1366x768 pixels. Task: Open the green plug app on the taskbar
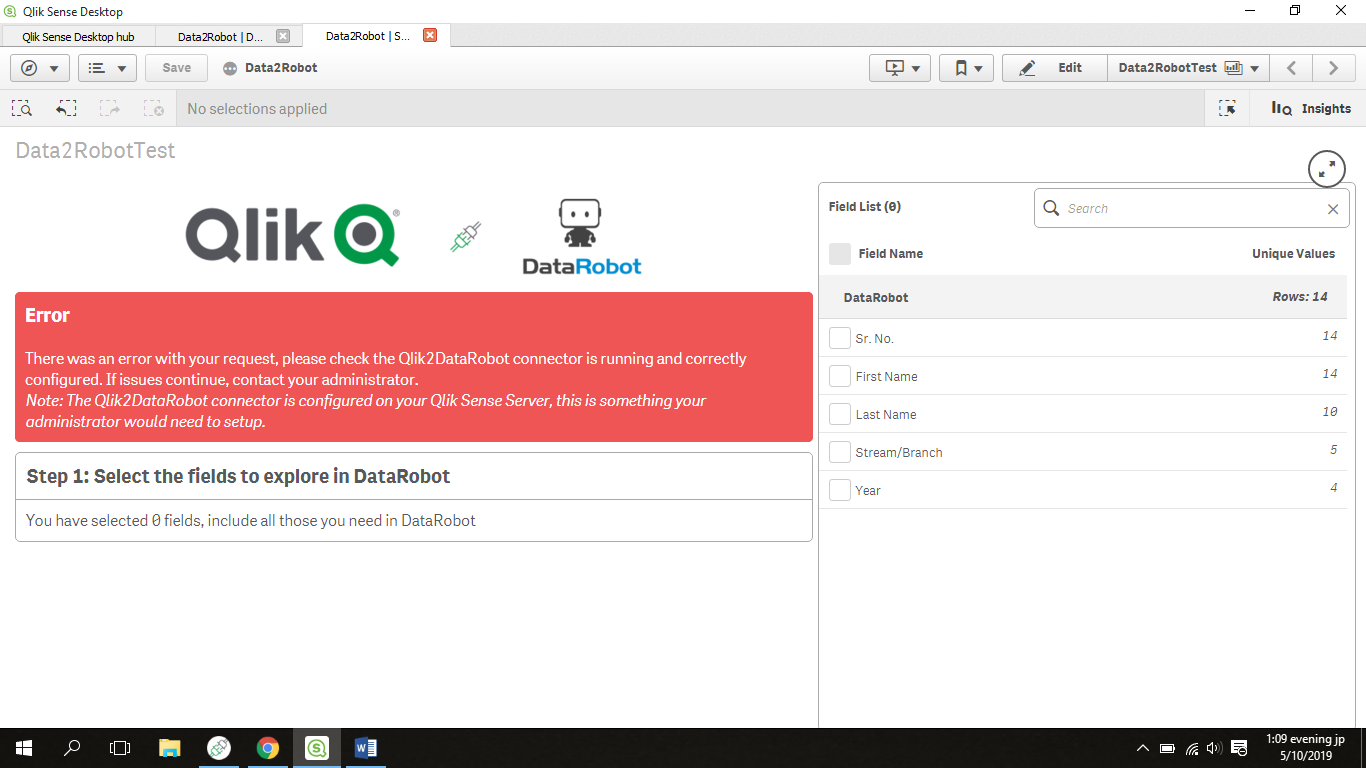219,748
